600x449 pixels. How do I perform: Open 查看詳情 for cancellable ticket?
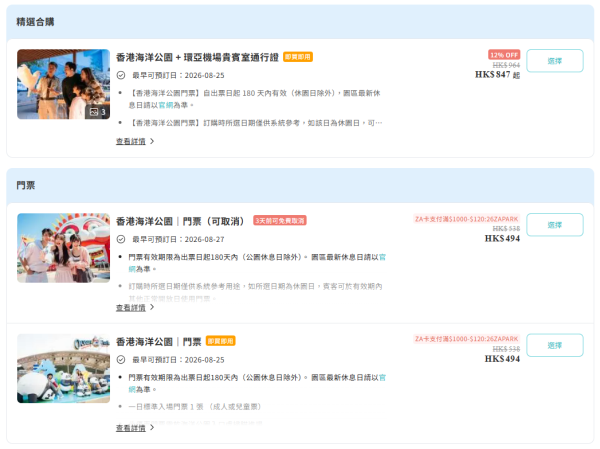(x=131, y=307)
